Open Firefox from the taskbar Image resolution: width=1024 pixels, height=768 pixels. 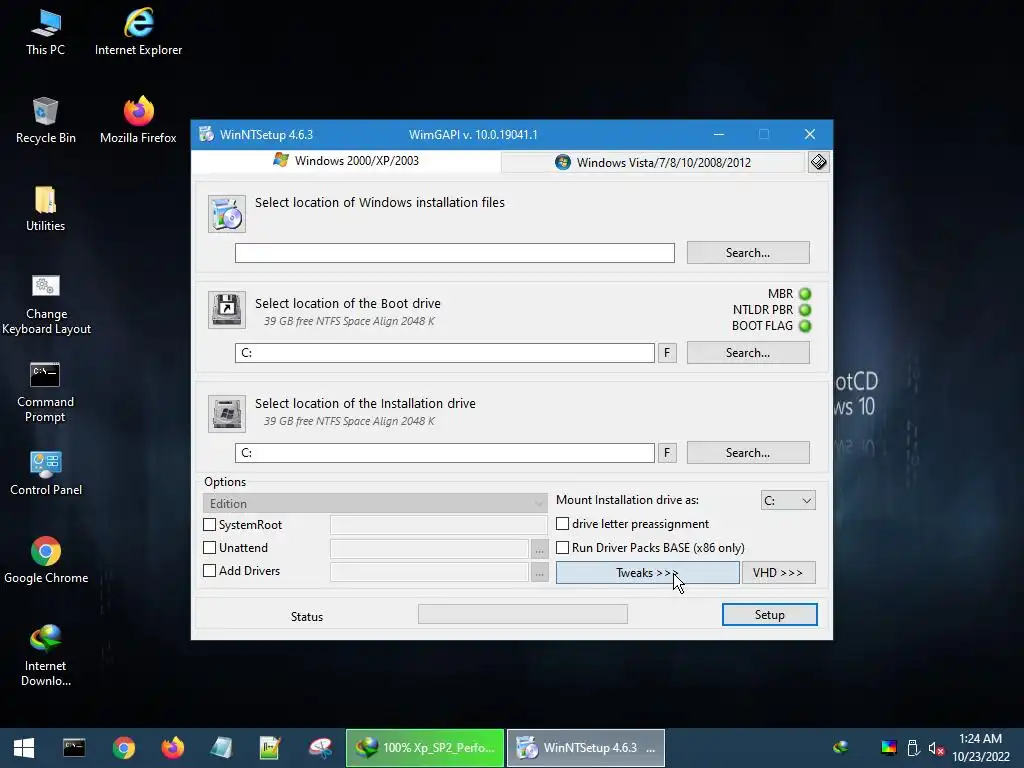[172, 748]
